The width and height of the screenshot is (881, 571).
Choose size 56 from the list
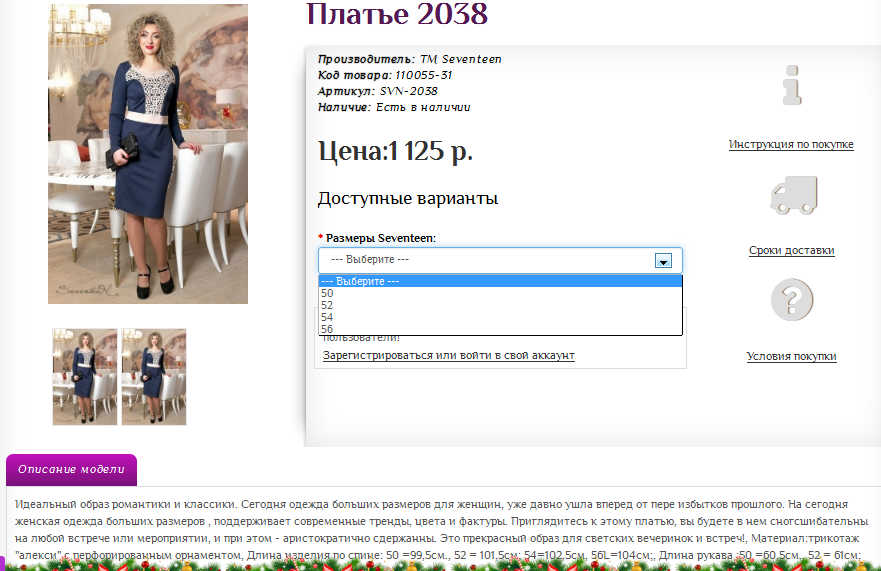(x=500, y=329)
